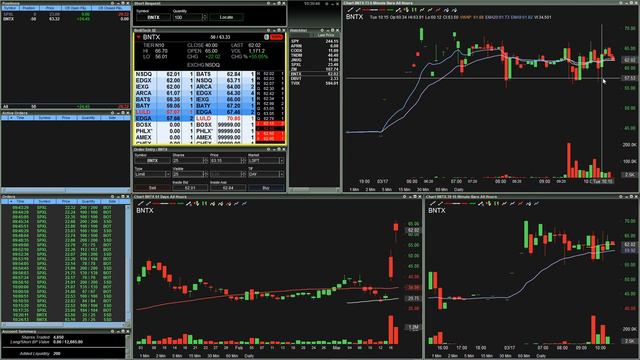Click red triangle beside BNTX in Level 2
Screen dimensions: 640x360
(138, 37)
